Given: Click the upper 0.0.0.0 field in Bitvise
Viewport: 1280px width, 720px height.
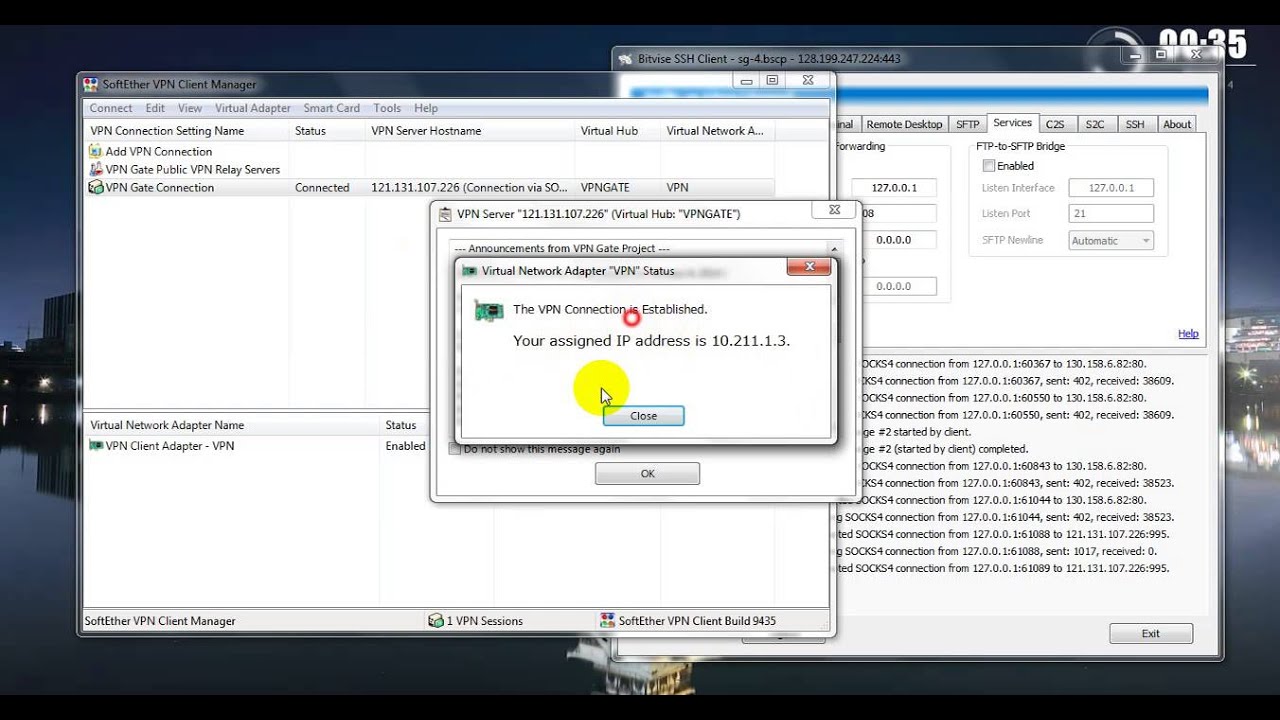Looking at the screenshot, I should (893, 240).
